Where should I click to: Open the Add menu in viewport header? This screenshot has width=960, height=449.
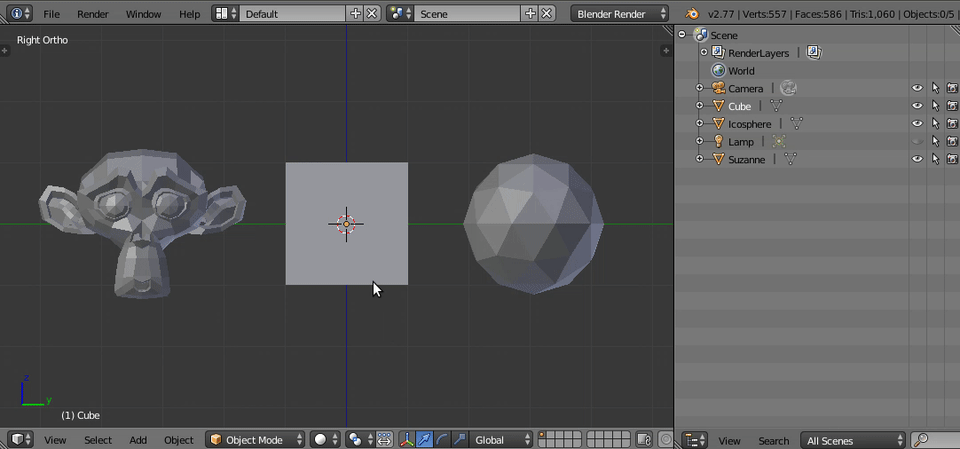[138, 440]
